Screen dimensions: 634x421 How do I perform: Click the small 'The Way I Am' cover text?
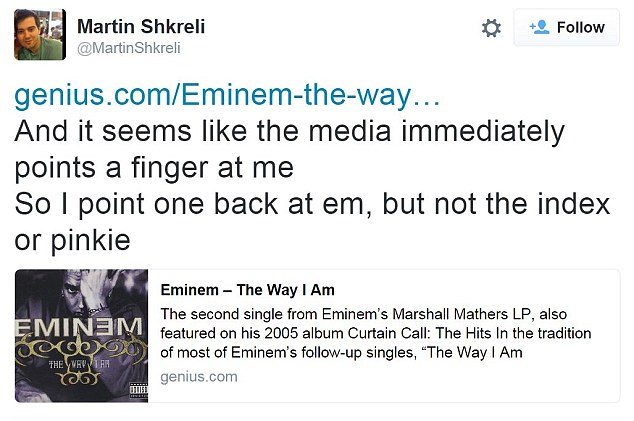(x=82, y=367)
